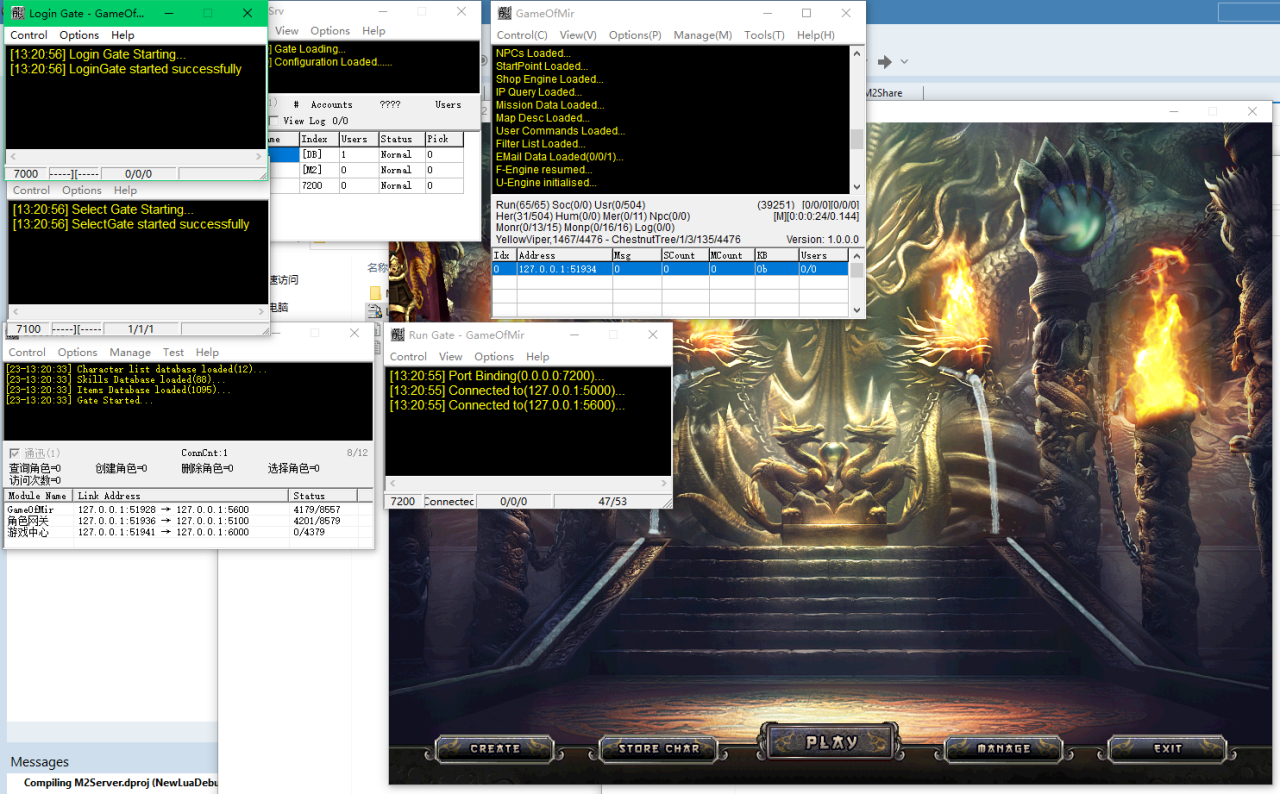Click the 'LoginGate started successfully' log line

[x=126, y=69]
